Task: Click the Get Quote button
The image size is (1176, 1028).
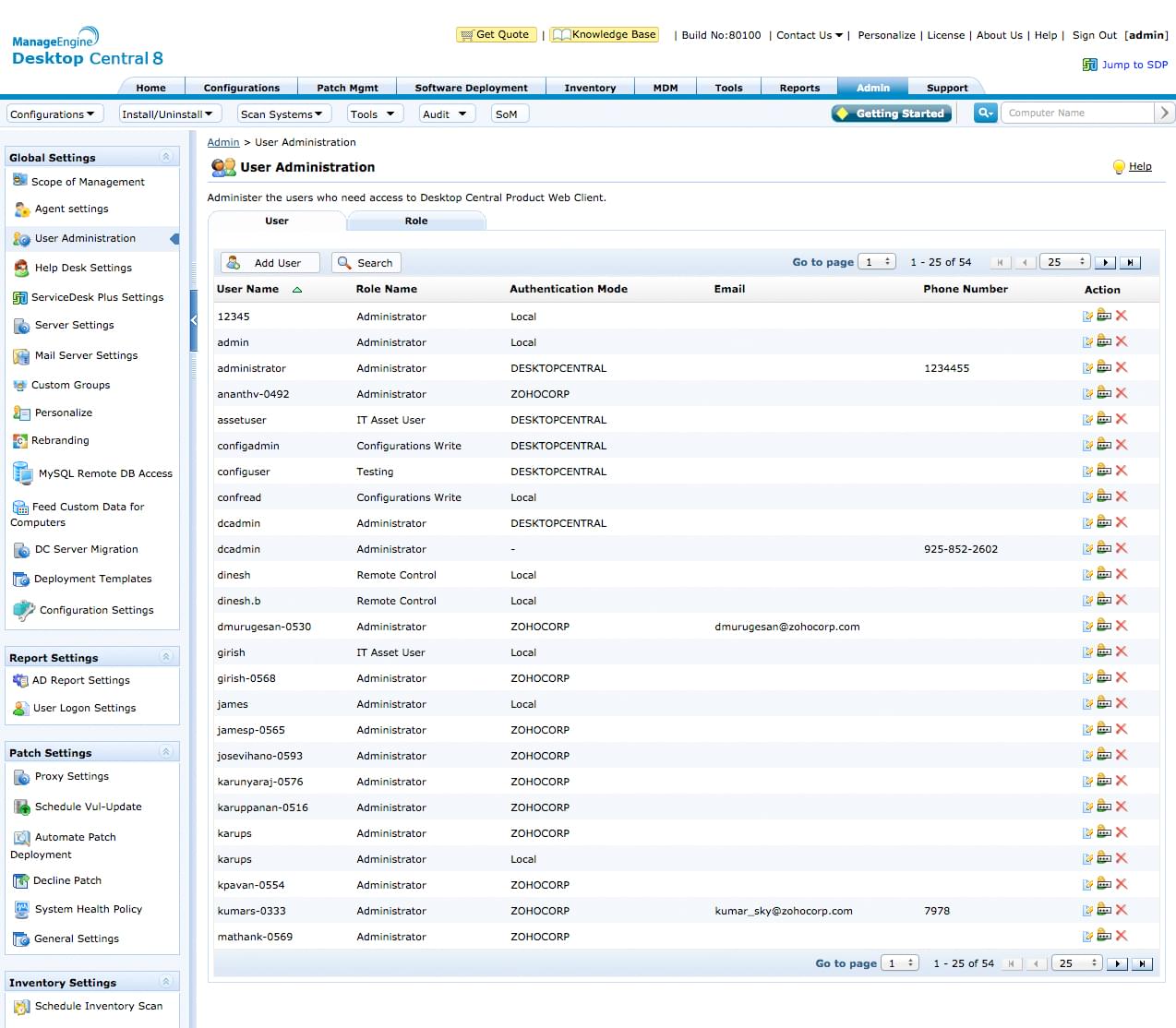Action: click(x=497, y=35)
